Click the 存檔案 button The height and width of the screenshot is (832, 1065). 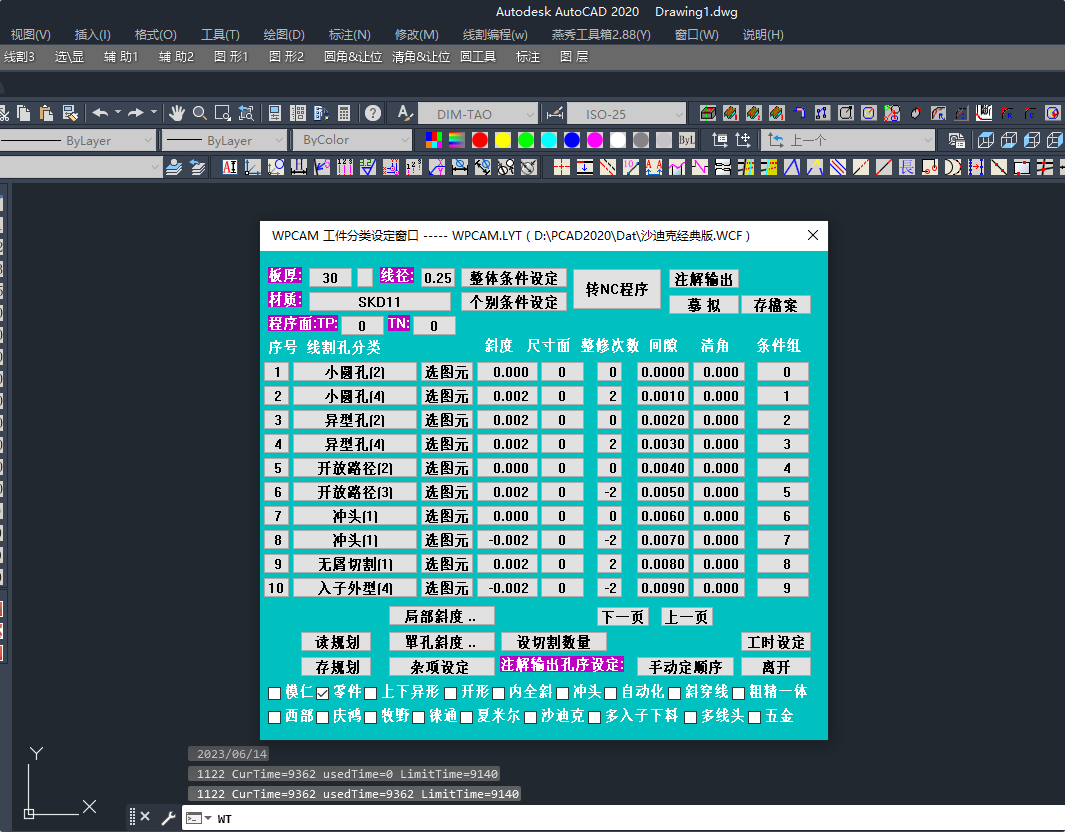(776, 305)
